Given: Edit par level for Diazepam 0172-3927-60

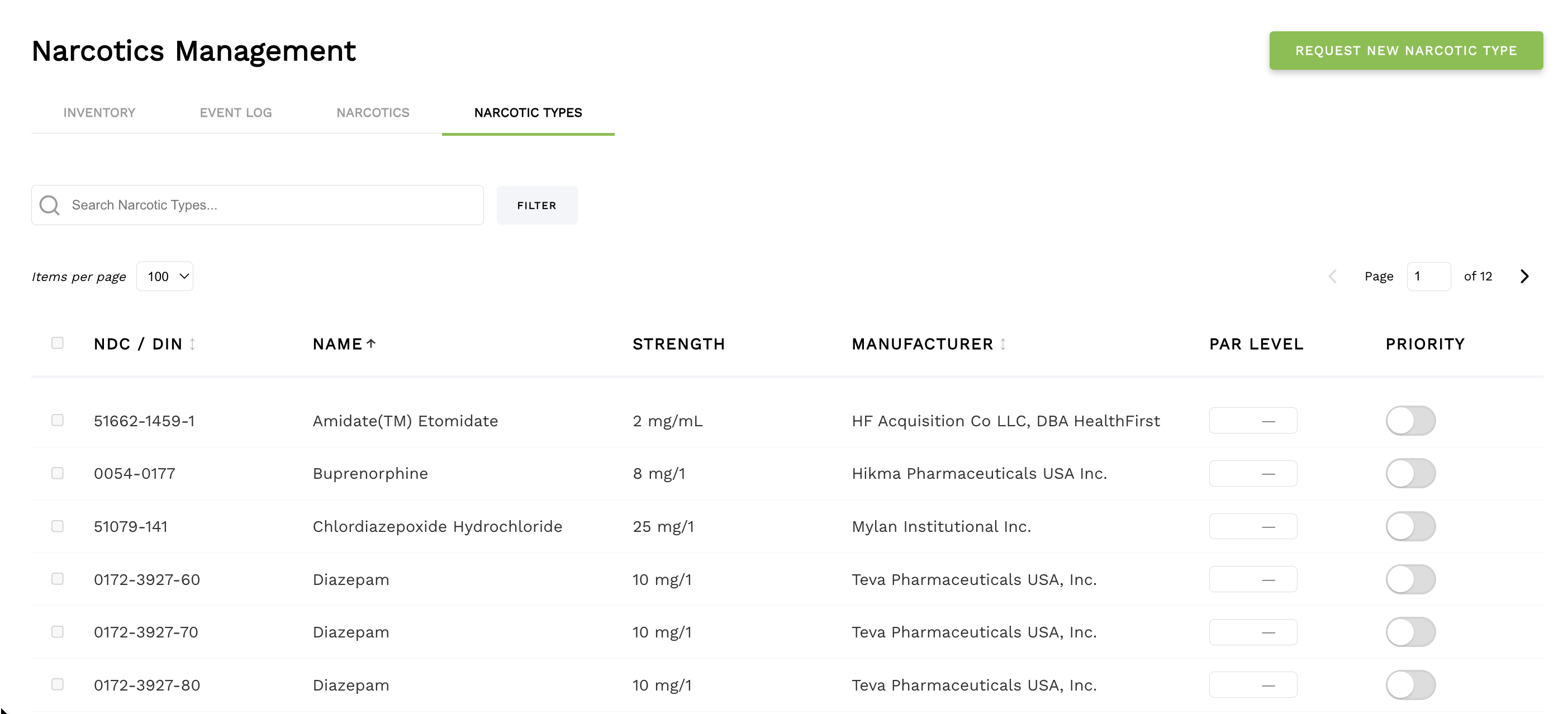Looking at the screenshot, I should coord(1253,579).
